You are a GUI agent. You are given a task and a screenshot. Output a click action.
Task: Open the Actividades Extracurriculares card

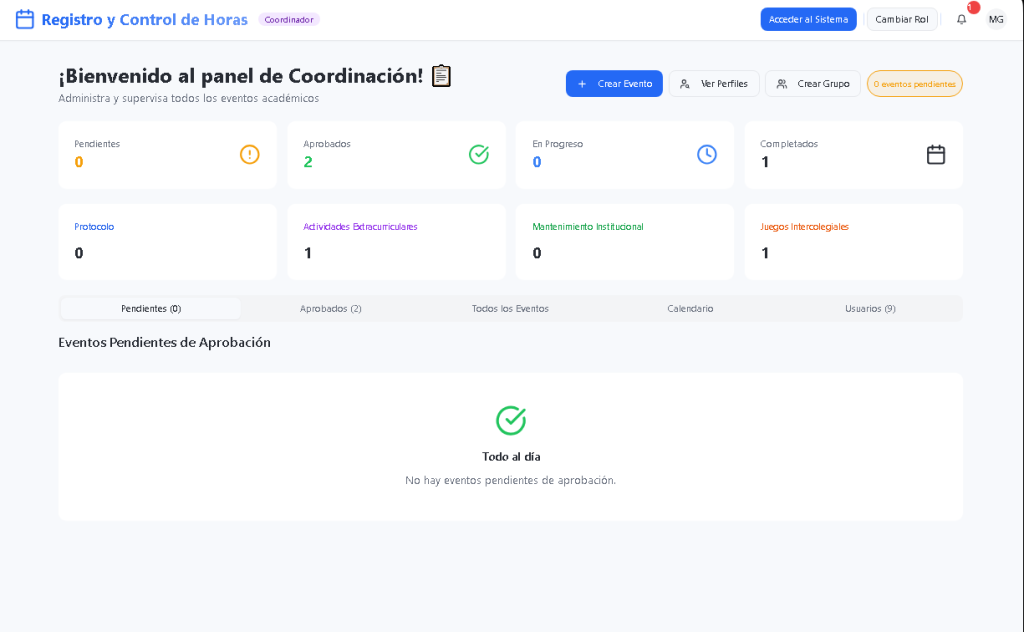pos(396,241)
